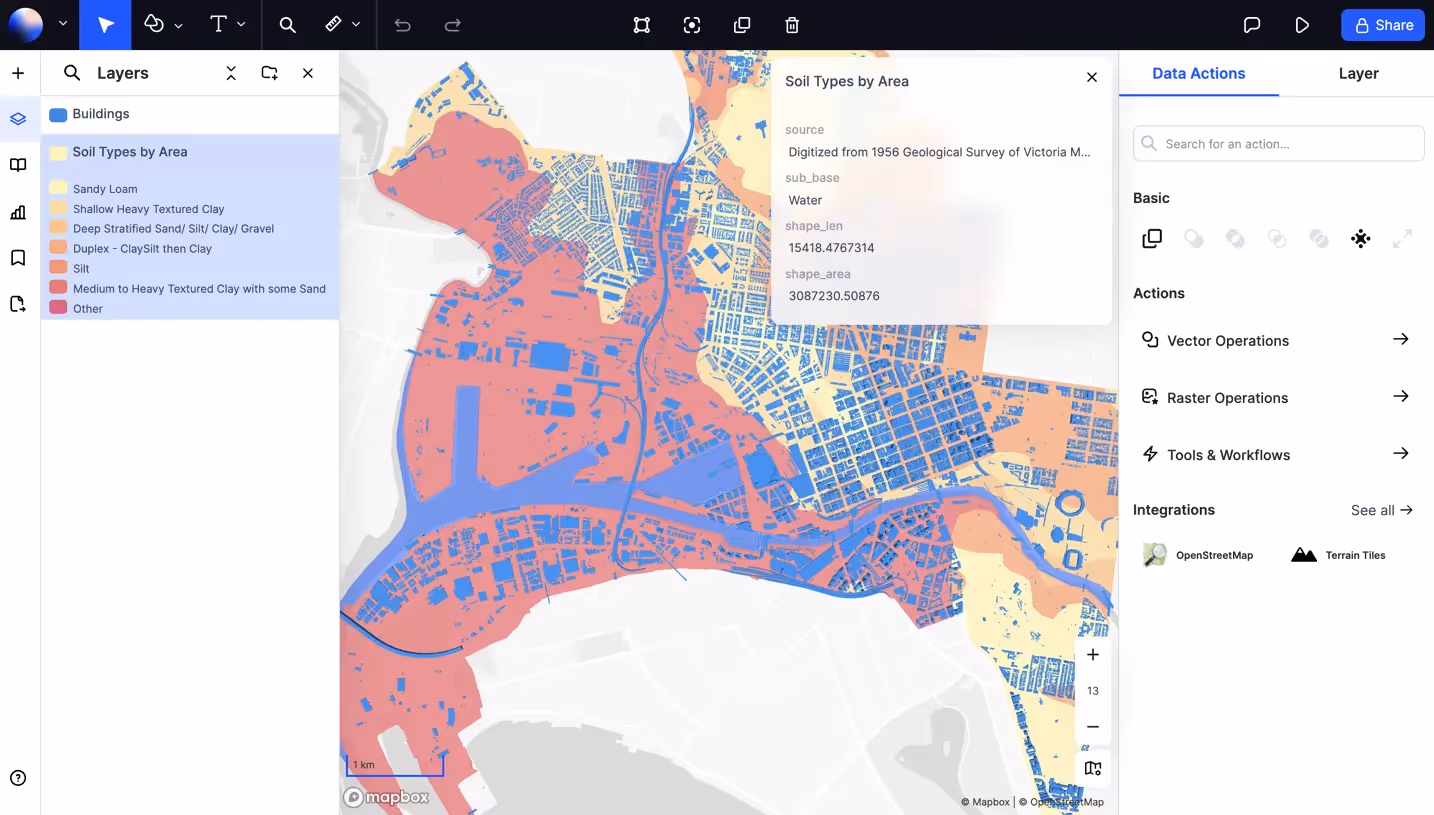
Task: See all Integrations
Action: click(1381, 510)
